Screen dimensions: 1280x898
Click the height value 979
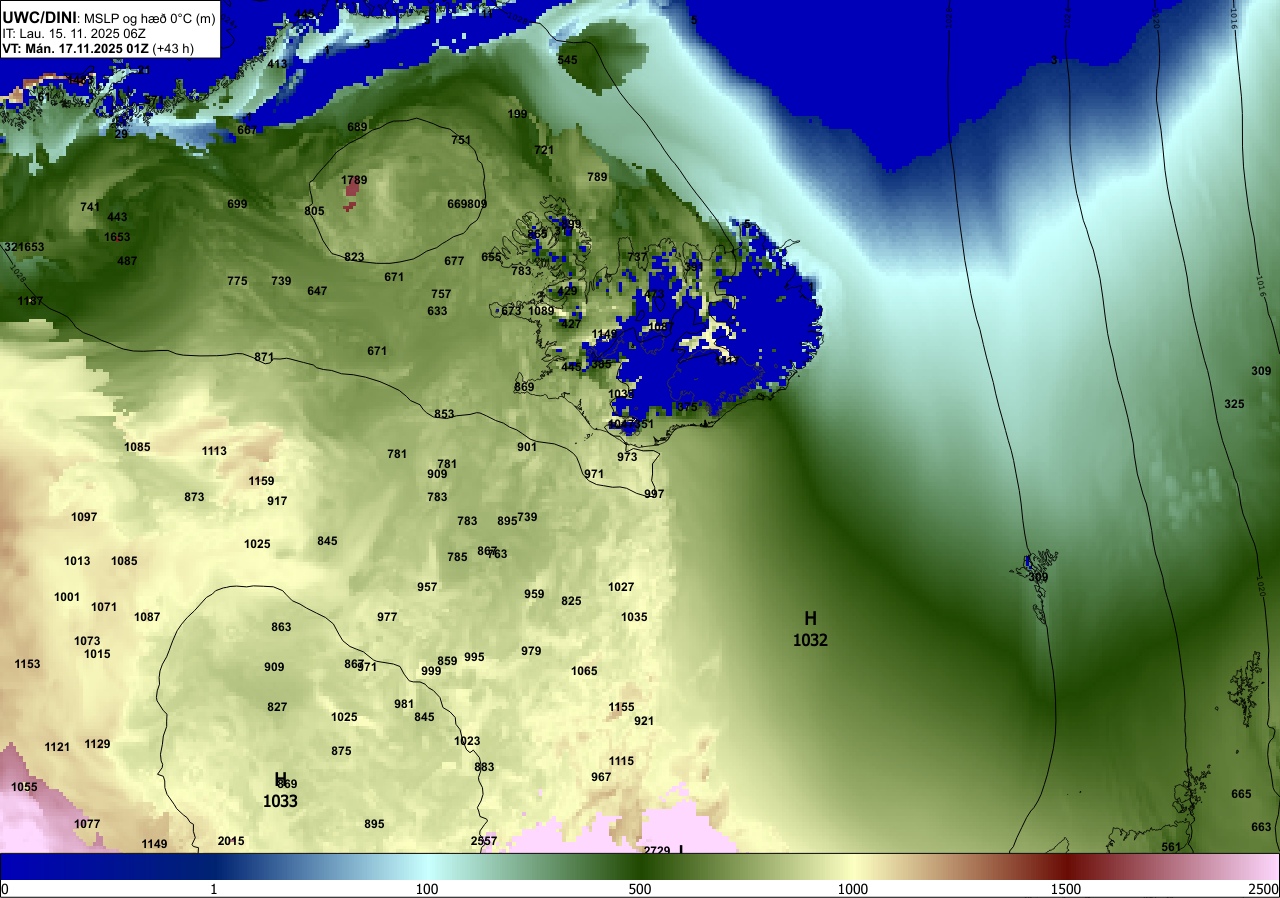click(x=531, y=651)
